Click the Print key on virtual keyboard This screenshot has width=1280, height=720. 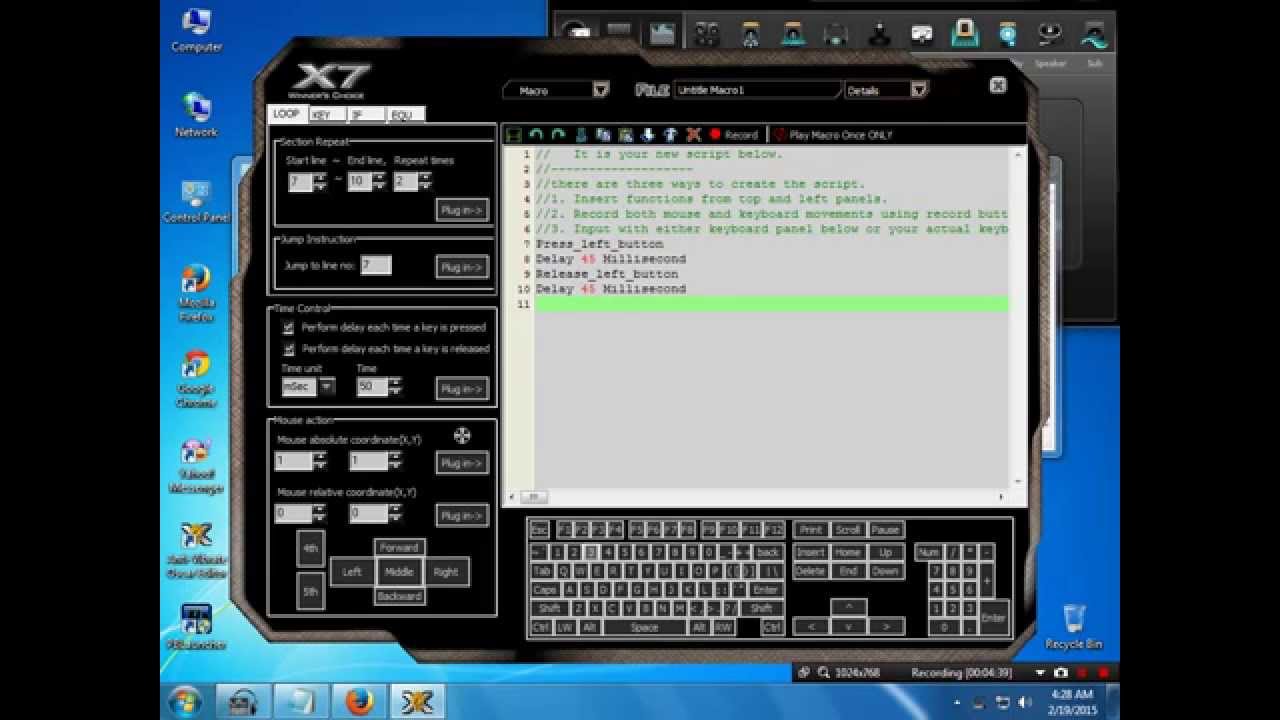point(811,530)
